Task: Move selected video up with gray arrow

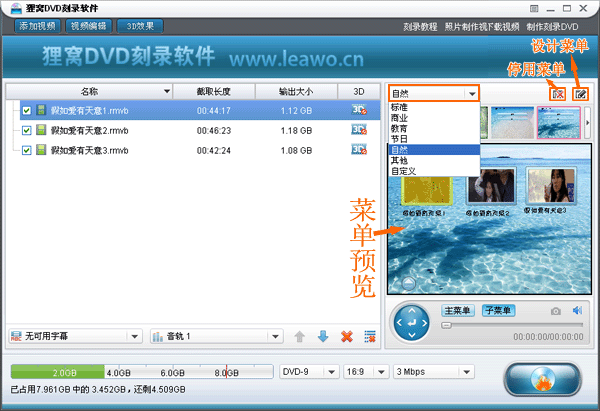Action: coord(300,337)
